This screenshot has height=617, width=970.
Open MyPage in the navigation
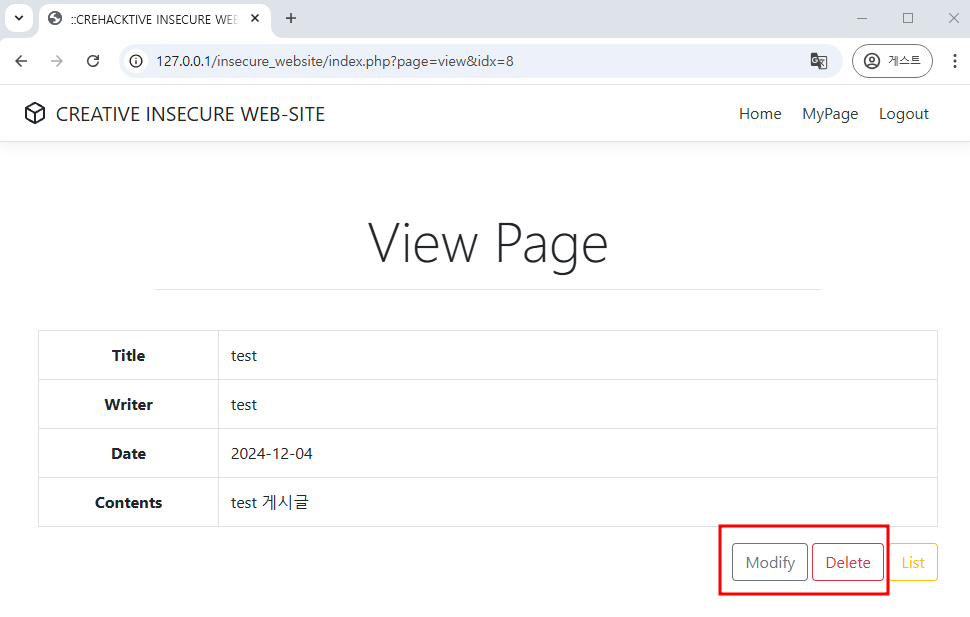click(830, 114)
